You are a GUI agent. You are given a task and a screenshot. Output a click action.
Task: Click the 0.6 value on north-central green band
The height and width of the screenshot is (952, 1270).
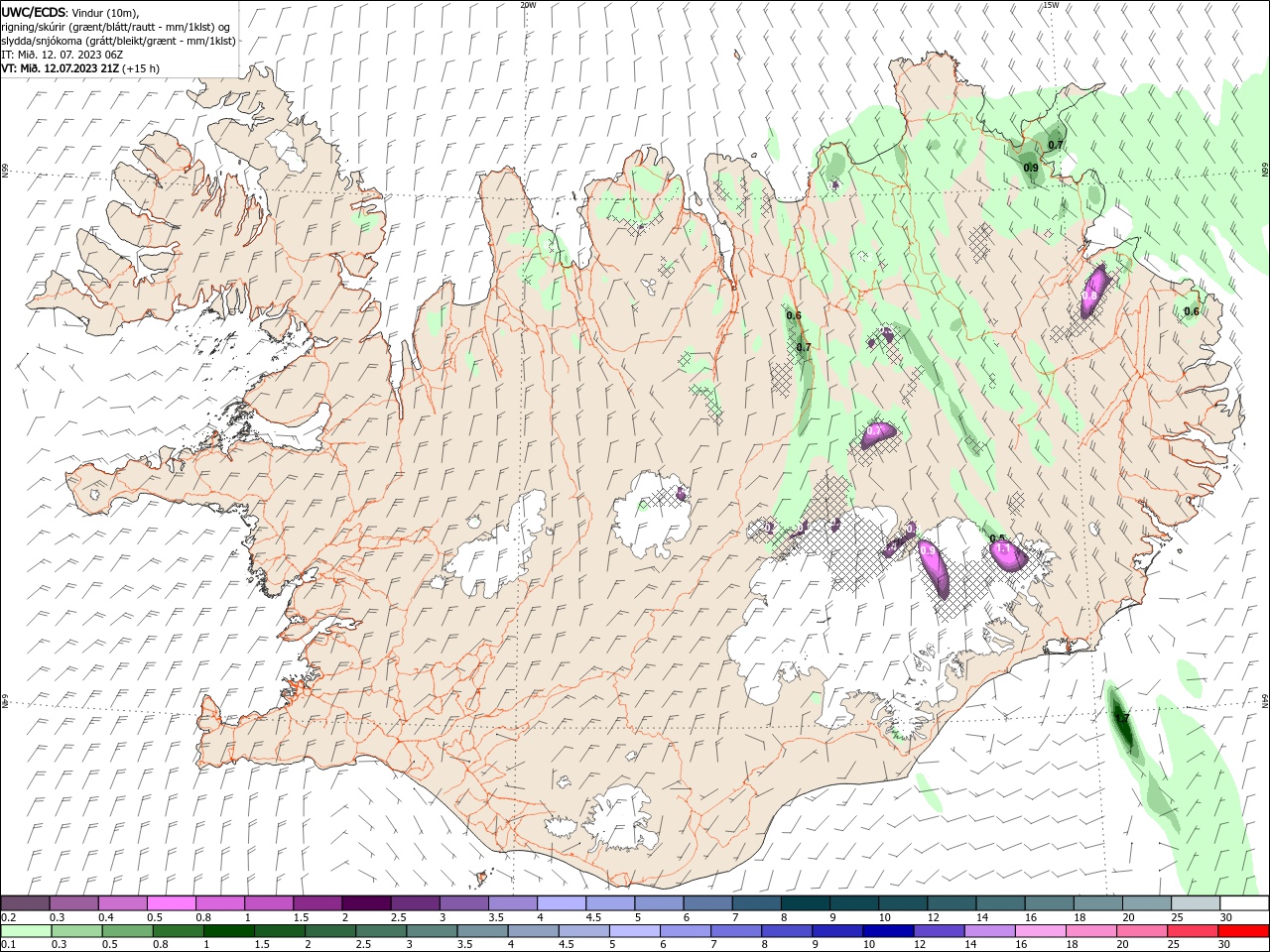[x=794, y=316]
